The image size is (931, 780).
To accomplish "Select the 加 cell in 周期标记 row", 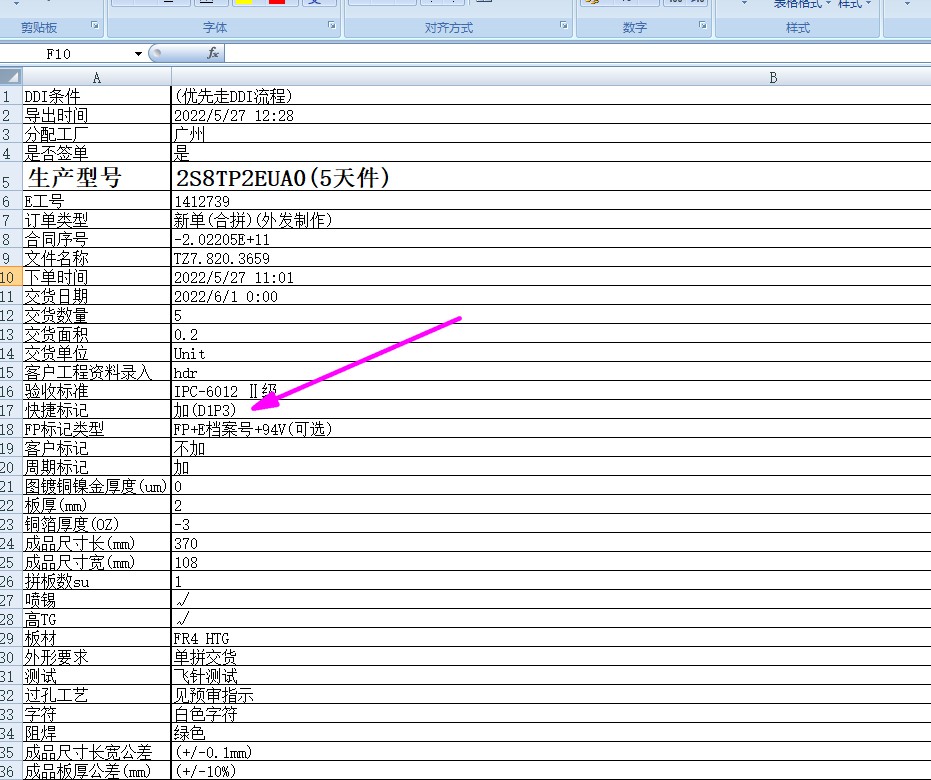I will click(x=551, y=467).
